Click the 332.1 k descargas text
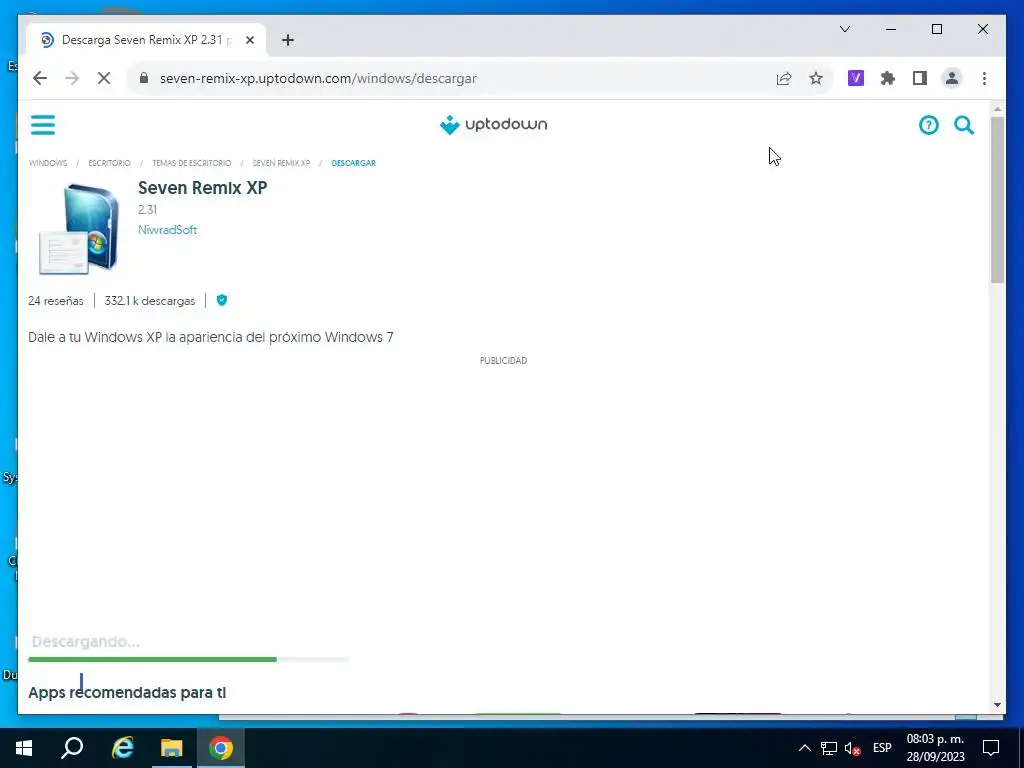The image size is (1024, 768). (150, 301)
